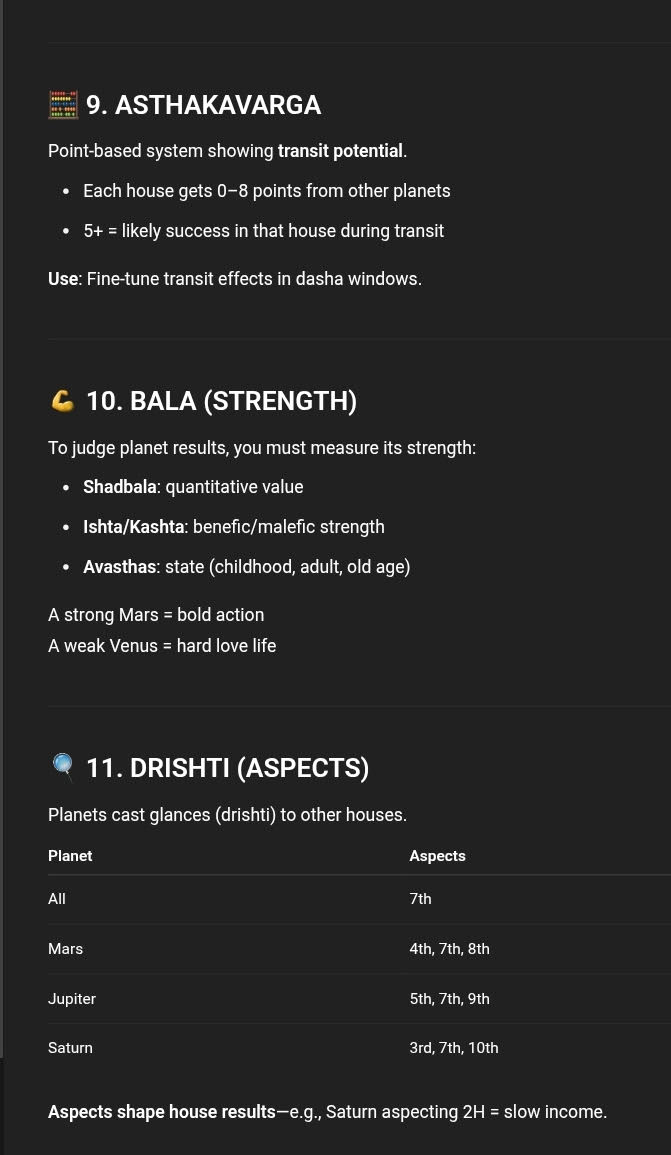
Task: Click the bold "Shadbala" term
Action: tap(119, 487)
